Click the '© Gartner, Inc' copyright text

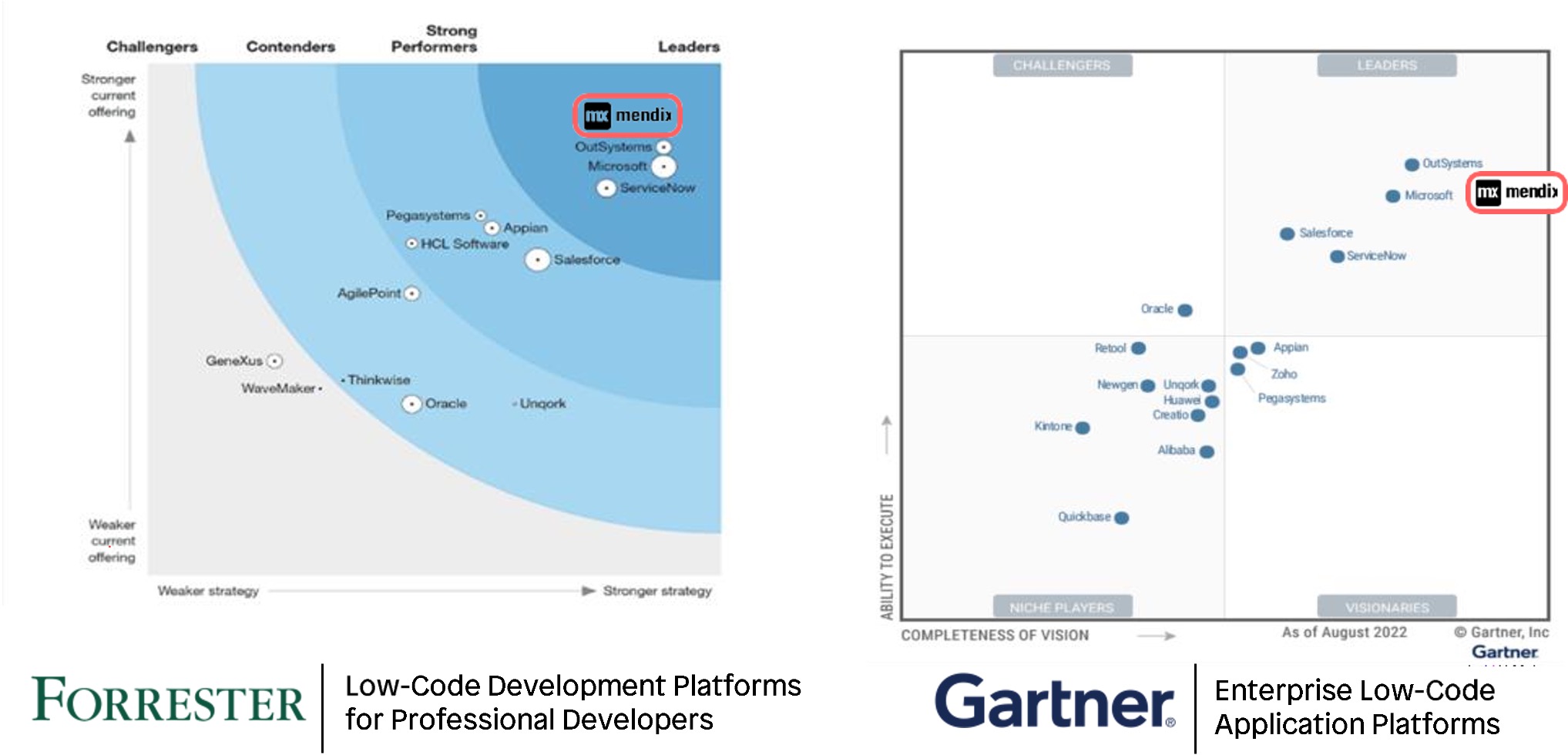pyautogui.click(x=1501, y=633)
